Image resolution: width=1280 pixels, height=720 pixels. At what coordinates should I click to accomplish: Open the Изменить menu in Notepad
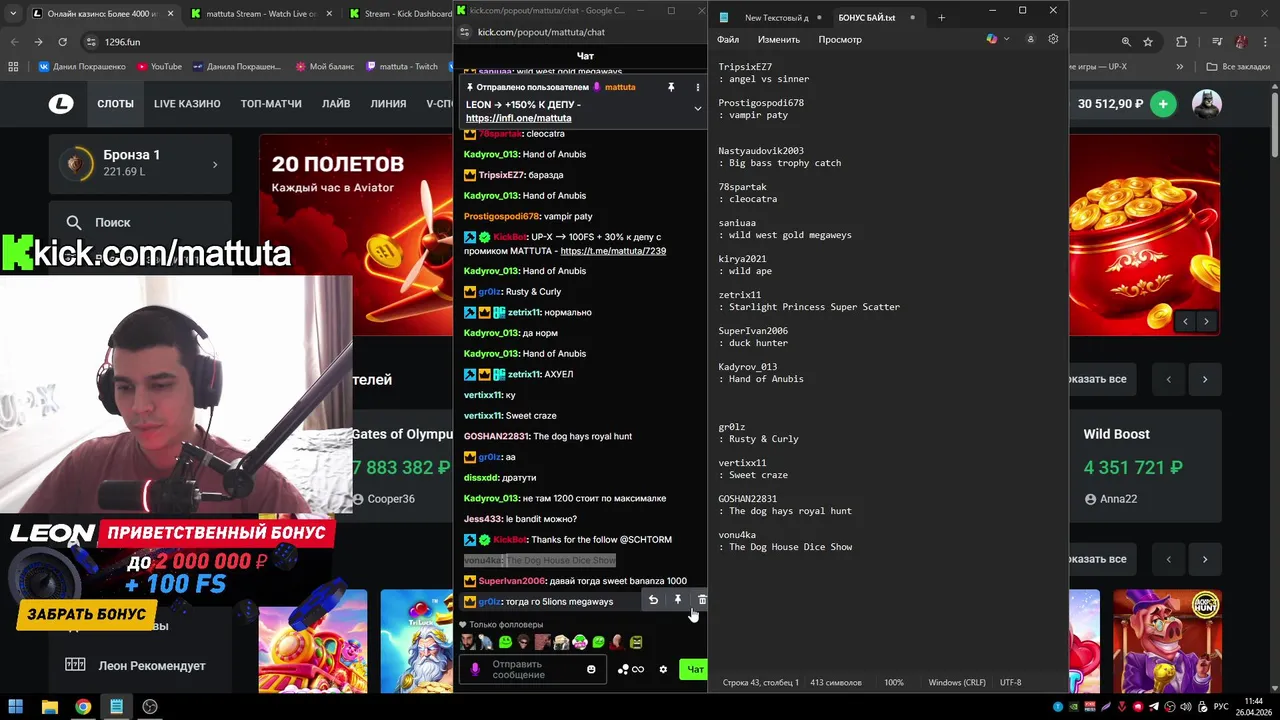tap(779, 39)
